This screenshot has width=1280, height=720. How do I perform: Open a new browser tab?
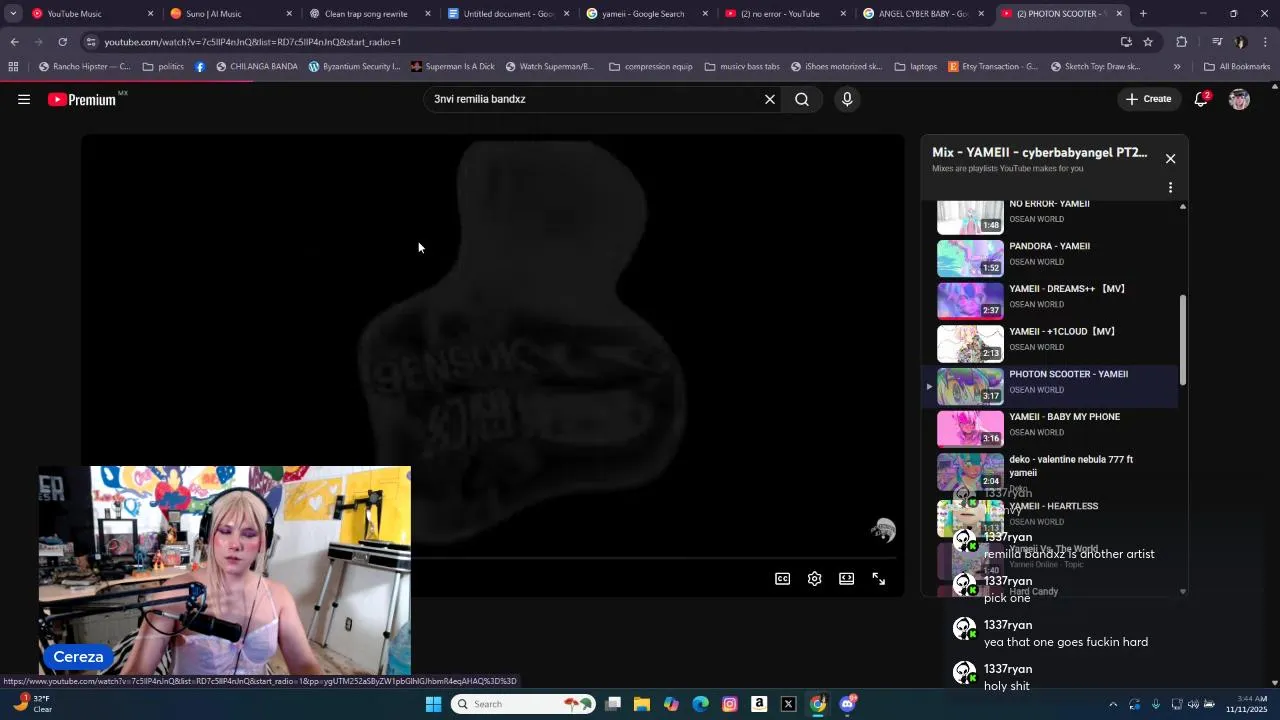[x=1143, y=14]
